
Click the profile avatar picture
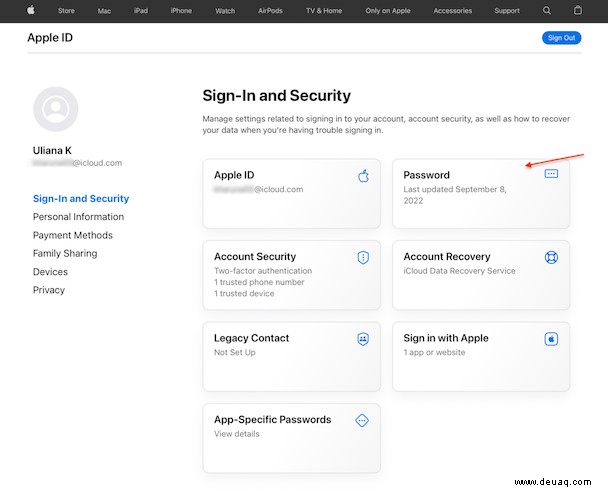point(56,109)
